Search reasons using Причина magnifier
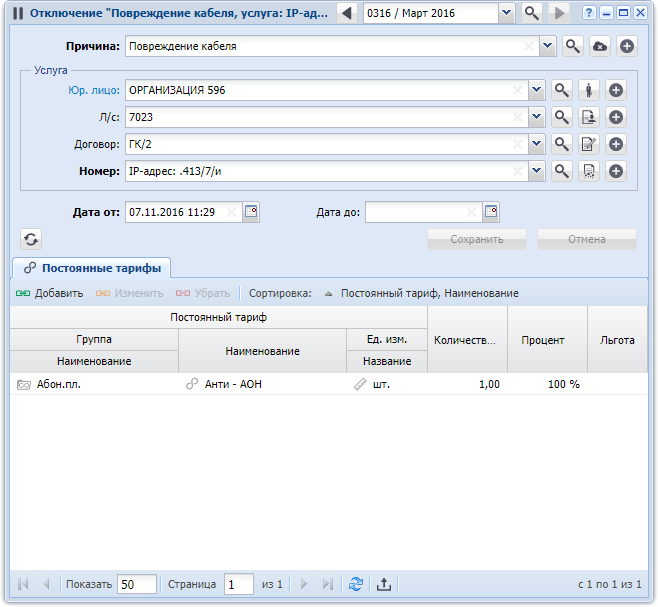 point(573,46)
